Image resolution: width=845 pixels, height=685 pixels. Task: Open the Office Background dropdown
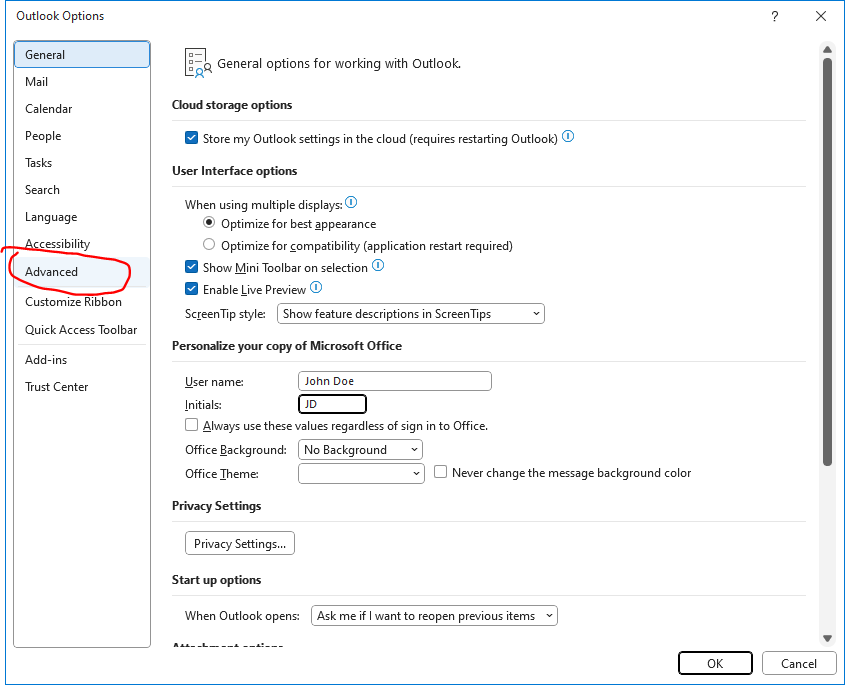point(360,449)
